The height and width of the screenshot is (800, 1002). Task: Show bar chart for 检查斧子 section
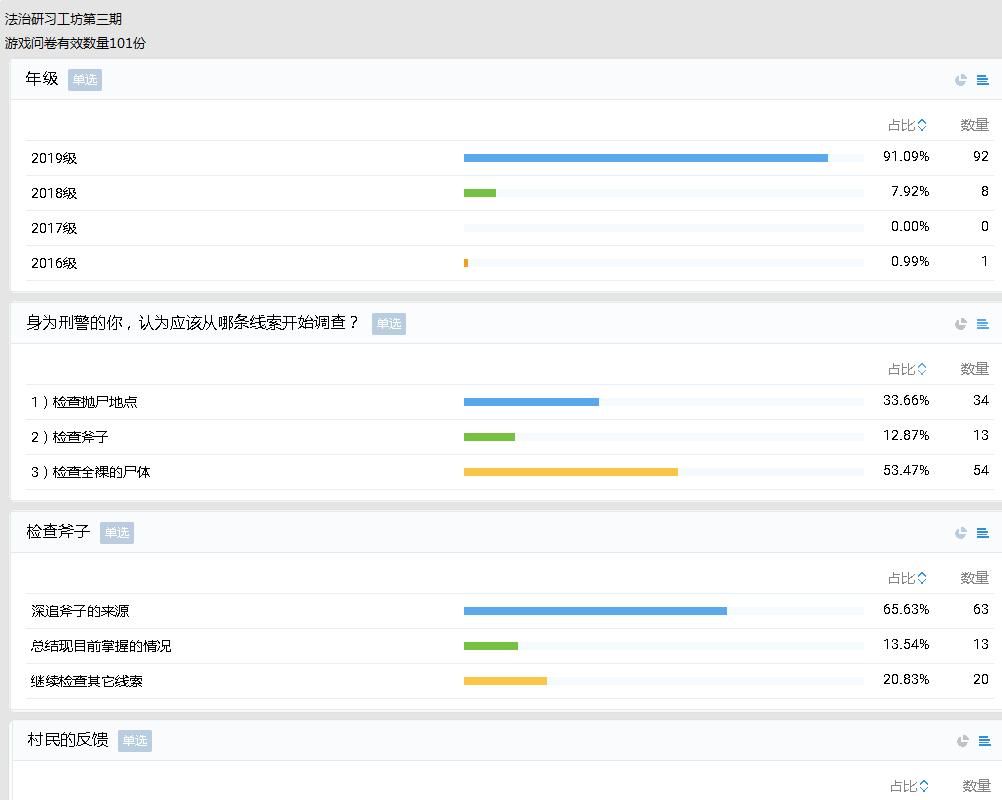pos(983,533)
